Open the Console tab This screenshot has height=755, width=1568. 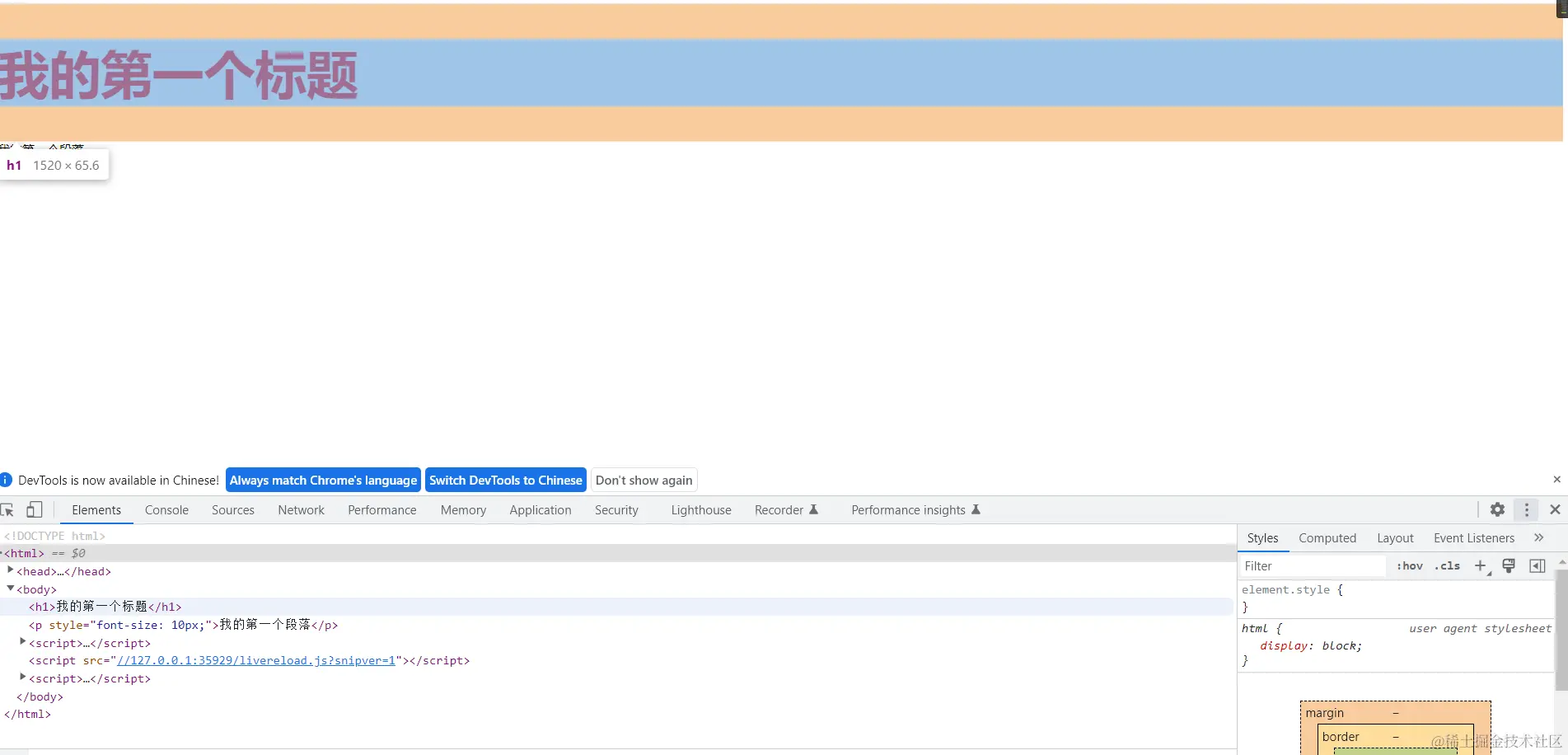(x=166, y=510)
